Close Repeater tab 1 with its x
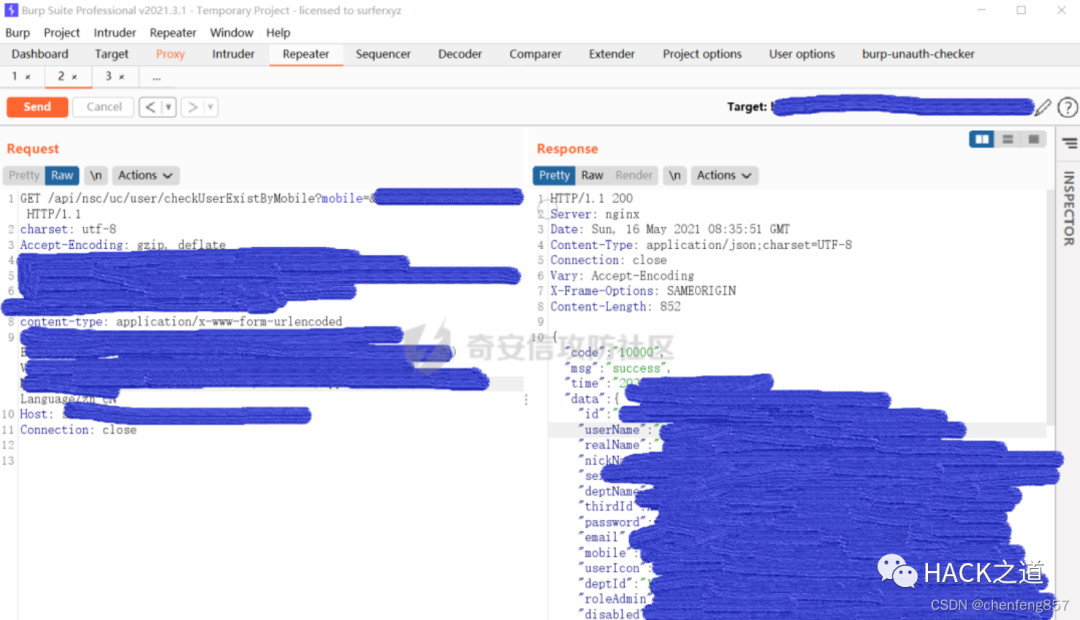1080x620 pixels. click(28, 77)
